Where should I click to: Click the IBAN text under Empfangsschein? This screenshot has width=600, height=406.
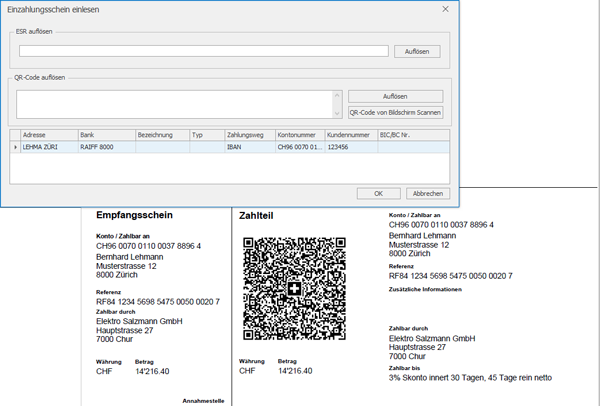click(148, 246)
